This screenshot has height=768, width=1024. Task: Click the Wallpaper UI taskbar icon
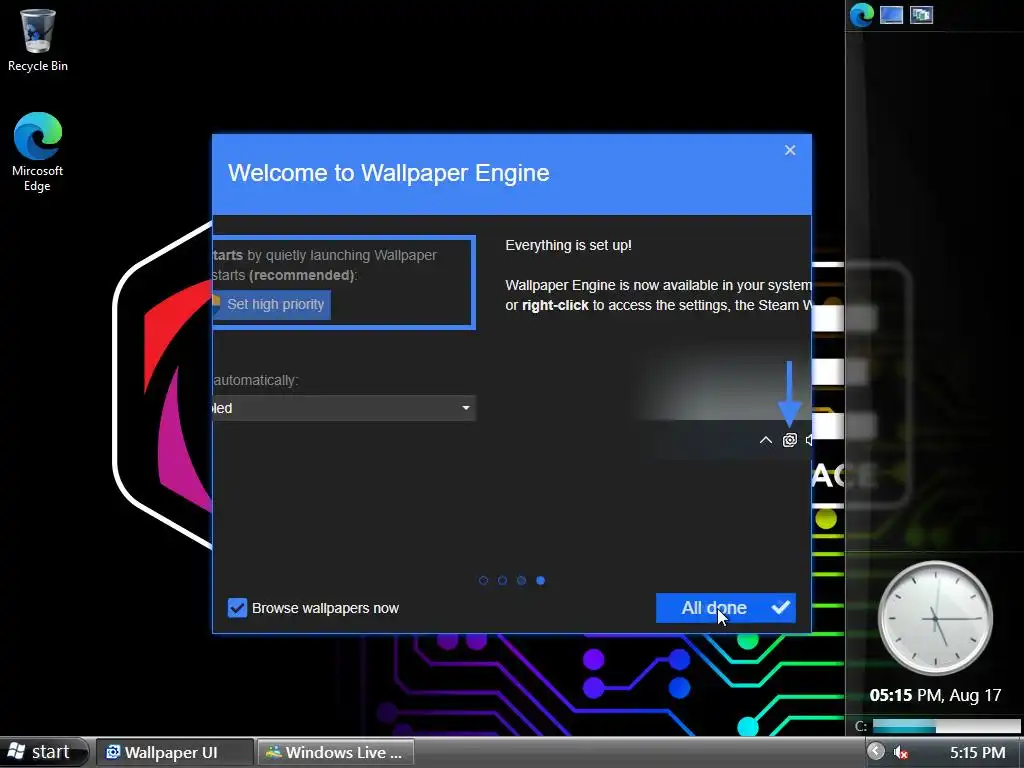pos(113,752)
